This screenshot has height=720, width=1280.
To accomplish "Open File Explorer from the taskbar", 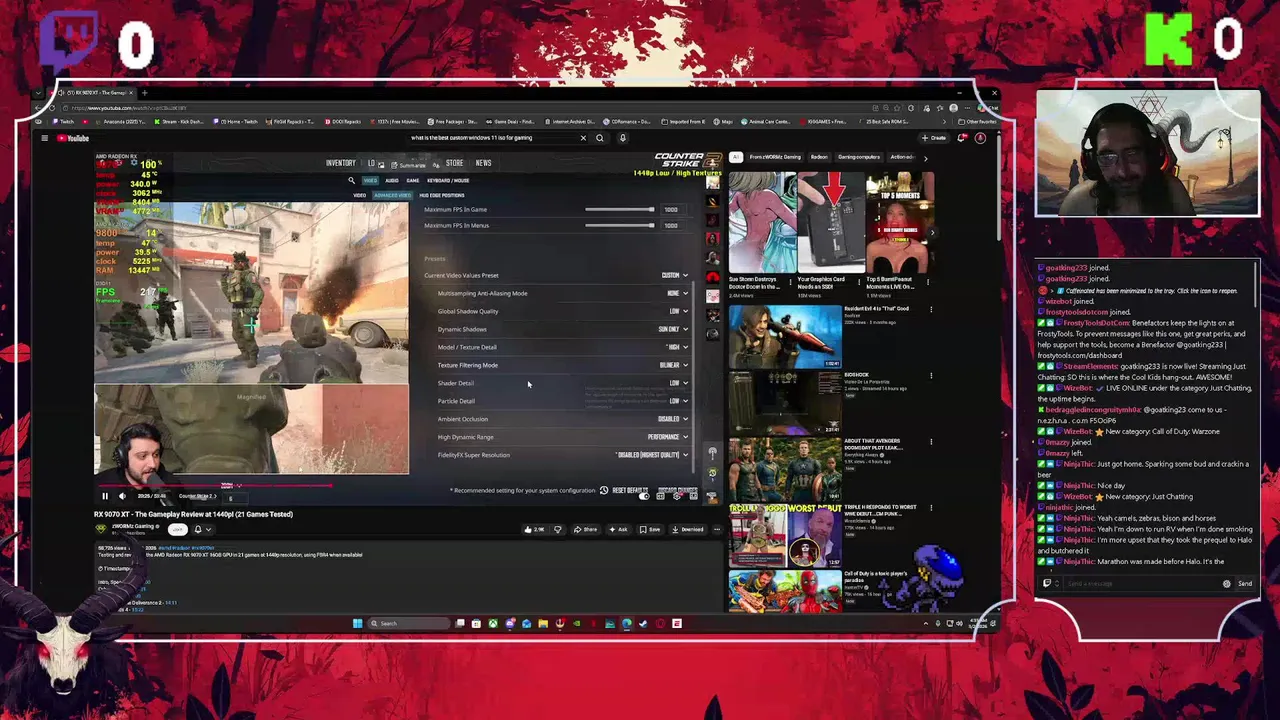I will point(543,623).
